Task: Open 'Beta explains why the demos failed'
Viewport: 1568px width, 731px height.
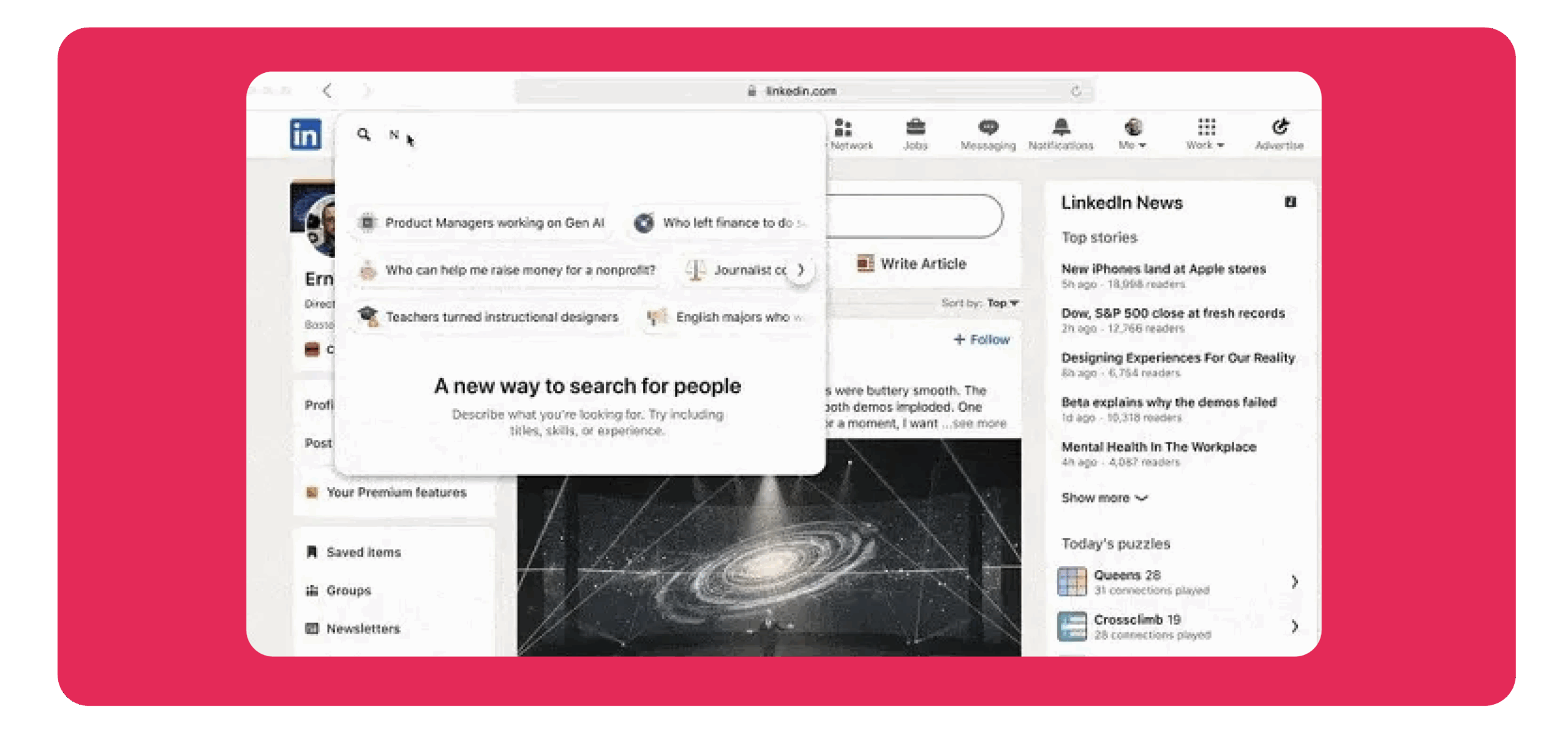Action: tap(1168, 402)
